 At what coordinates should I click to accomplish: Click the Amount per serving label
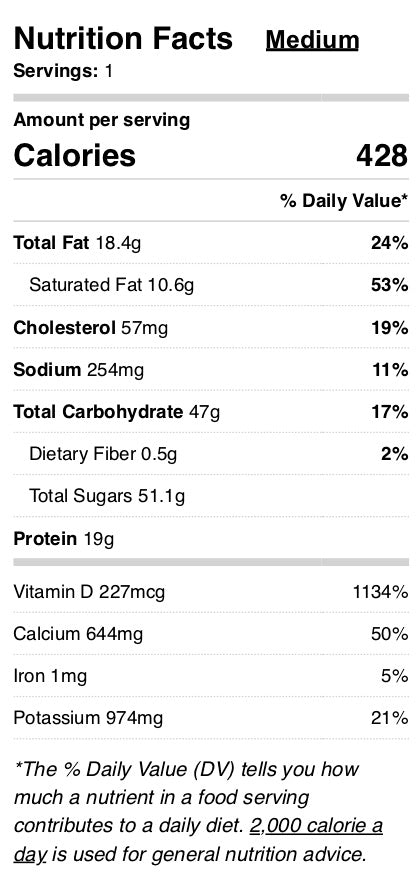[101, 120]
